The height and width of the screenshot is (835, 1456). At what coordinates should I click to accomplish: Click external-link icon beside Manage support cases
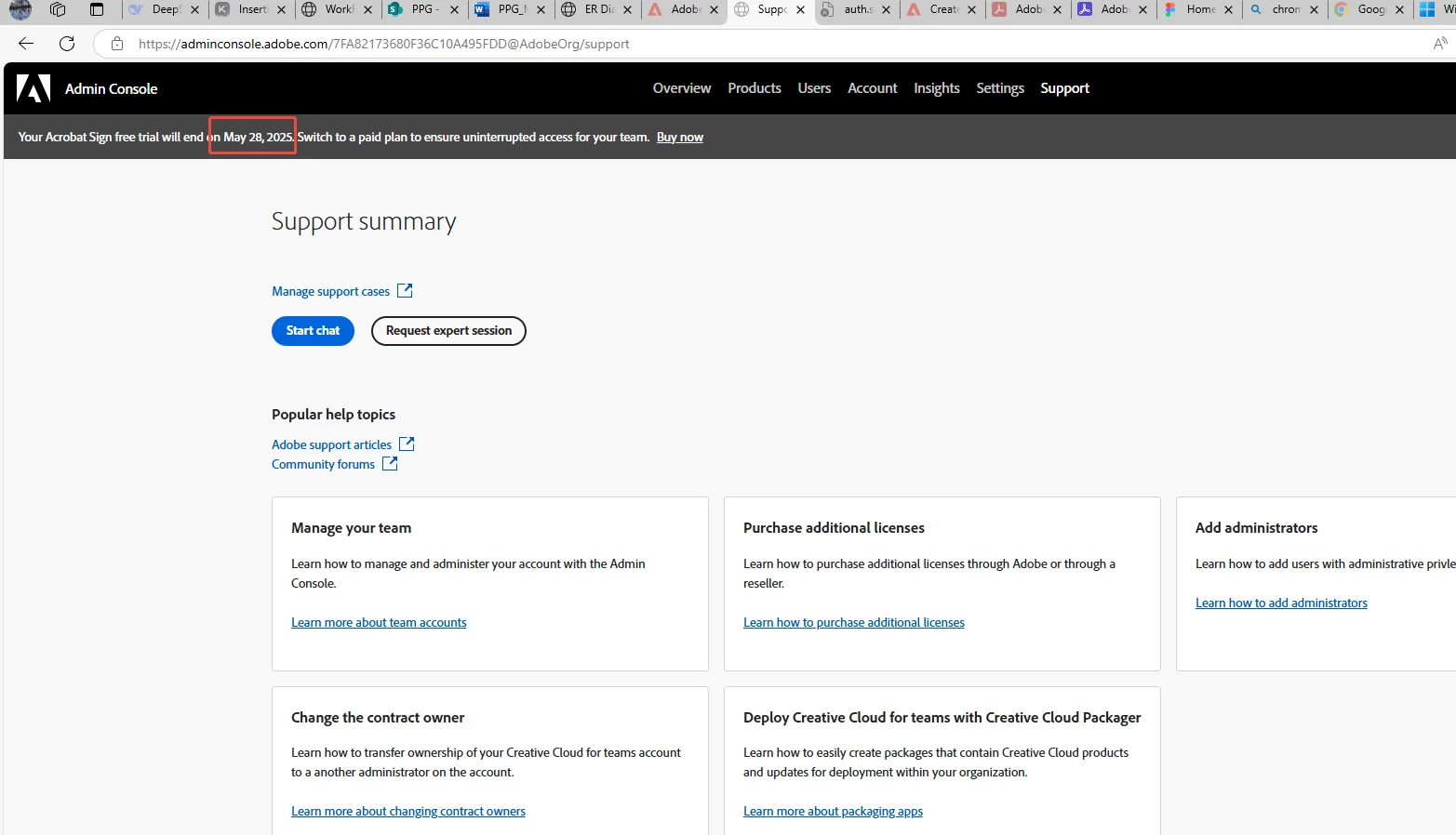(405, 290)
